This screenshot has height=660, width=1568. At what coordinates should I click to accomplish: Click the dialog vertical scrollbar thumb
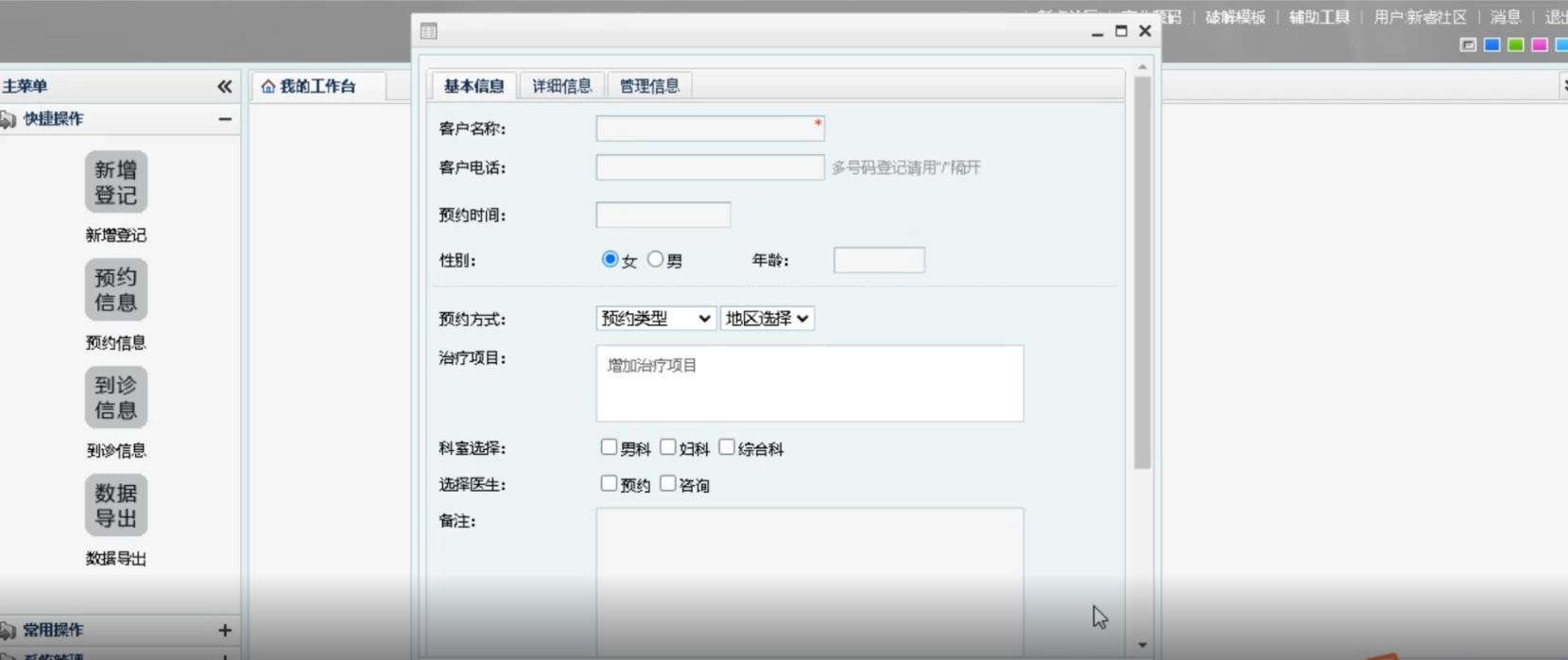coord(1143,272)
